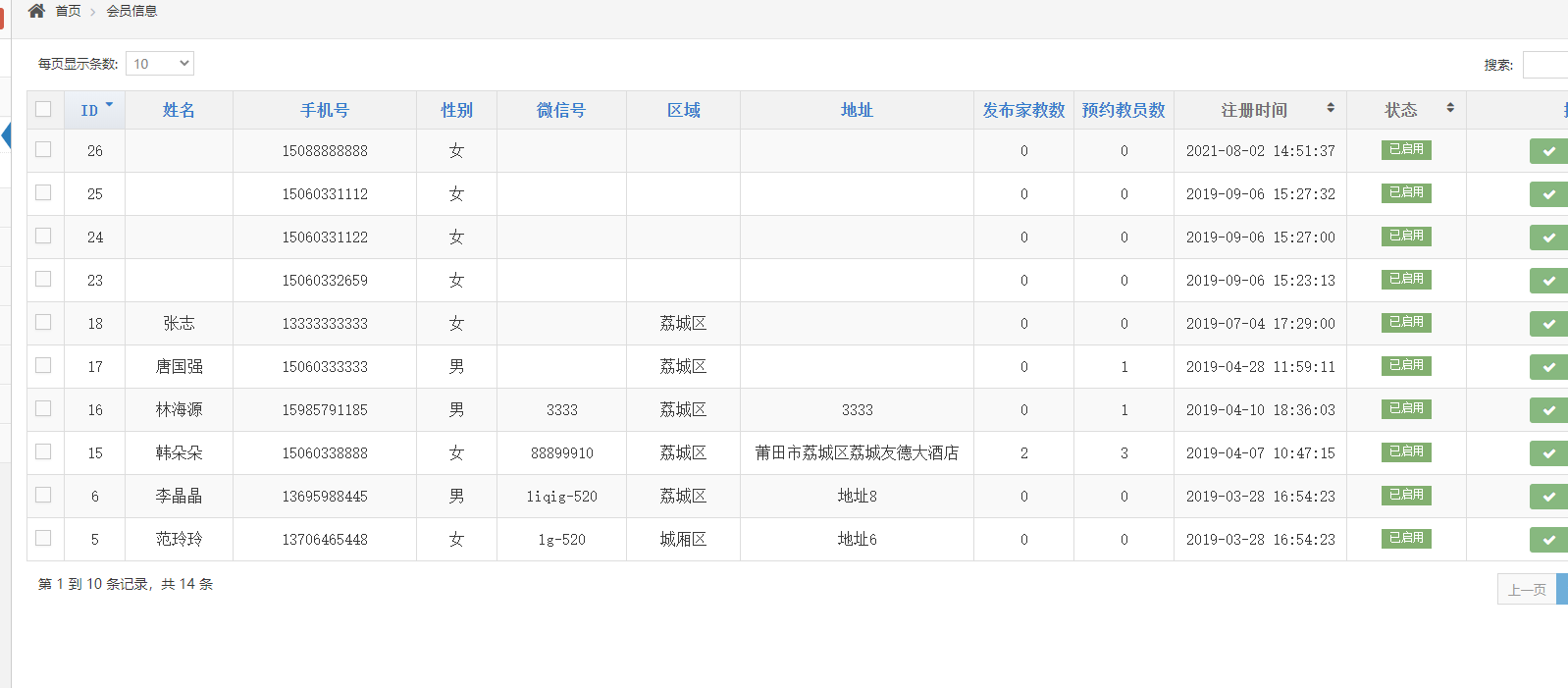Tick checkbox for 李晶晶 row
Viewport: 1568px width, 688px height.
[43, 495]
